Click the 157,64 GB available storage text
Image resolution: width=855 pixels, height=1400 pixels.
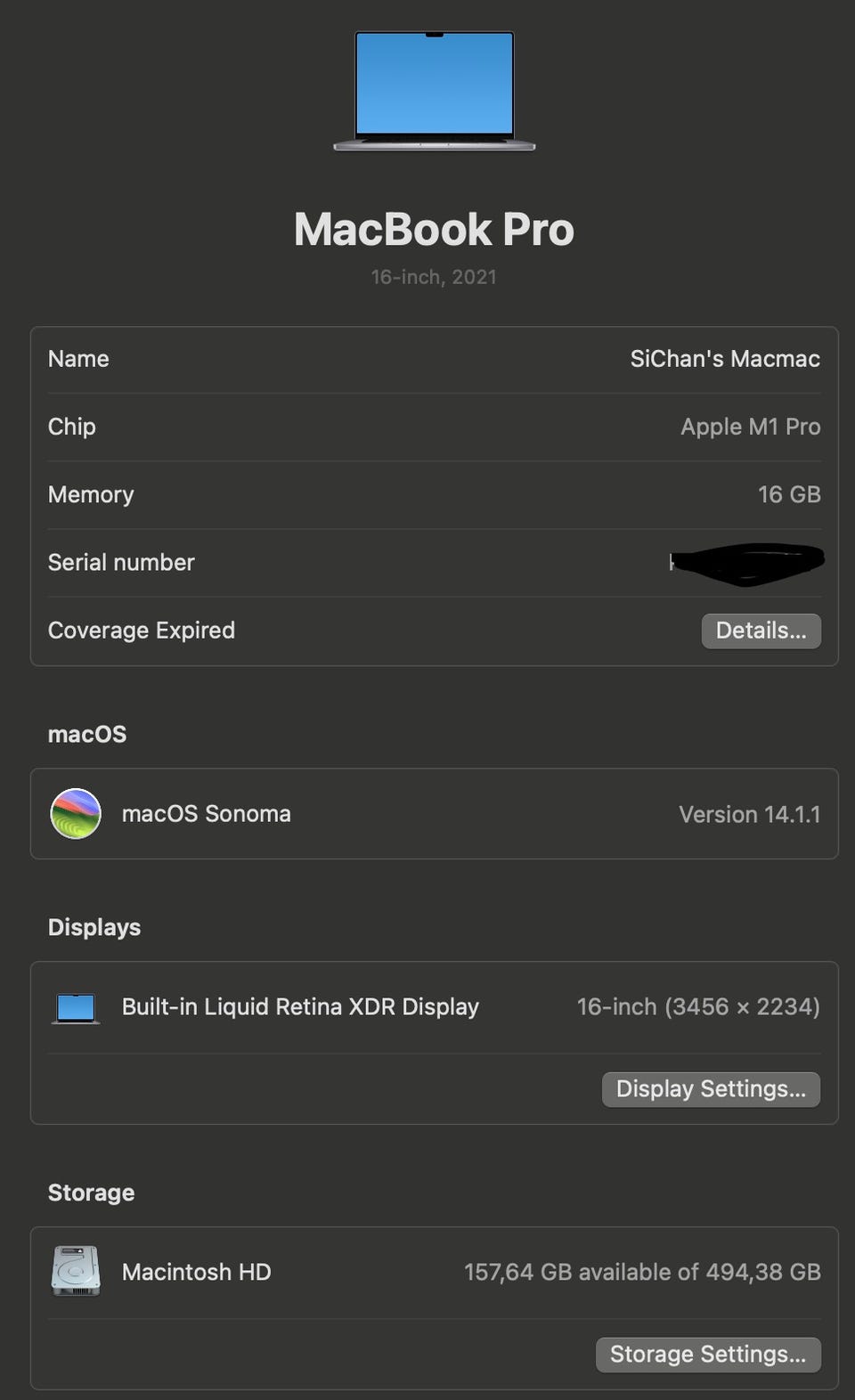tap(641, 1272)
